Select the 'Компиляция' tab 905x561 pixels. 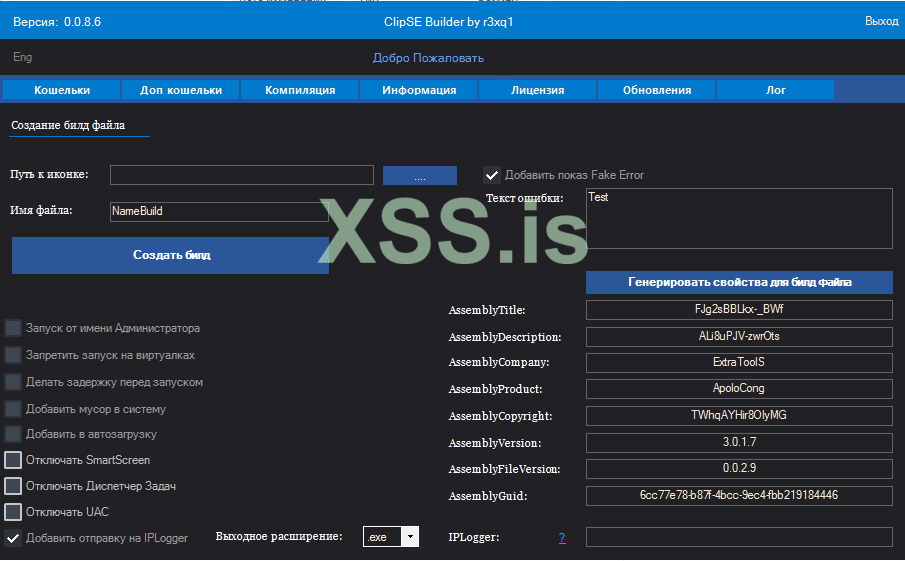(300, 90)
